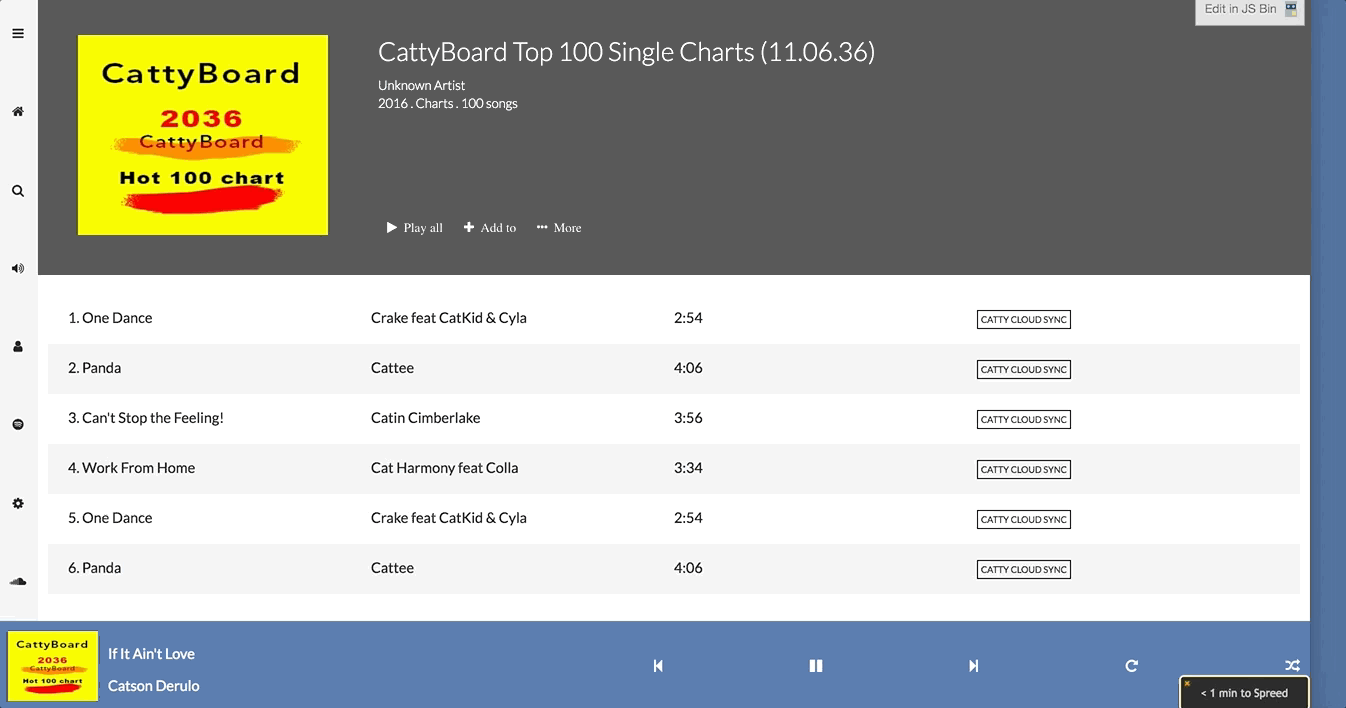Open the Add to menu
Image resolution: width=1346 pixels, height=708 pixels.
click(490, 228)
